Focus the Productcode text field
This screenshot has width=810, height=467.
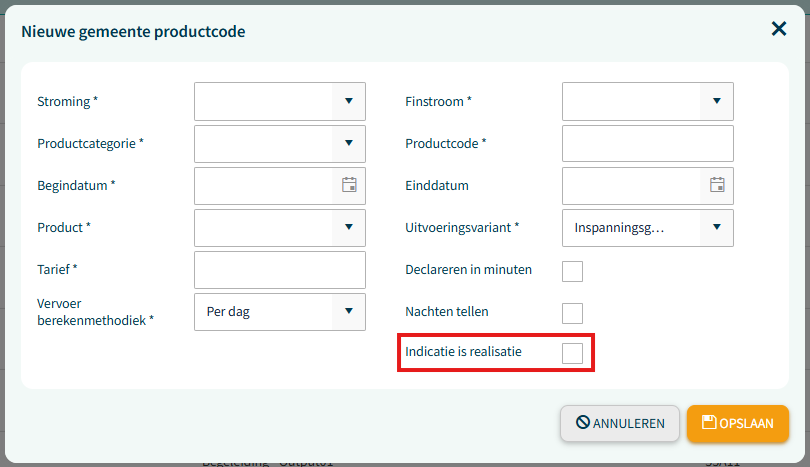647,143
